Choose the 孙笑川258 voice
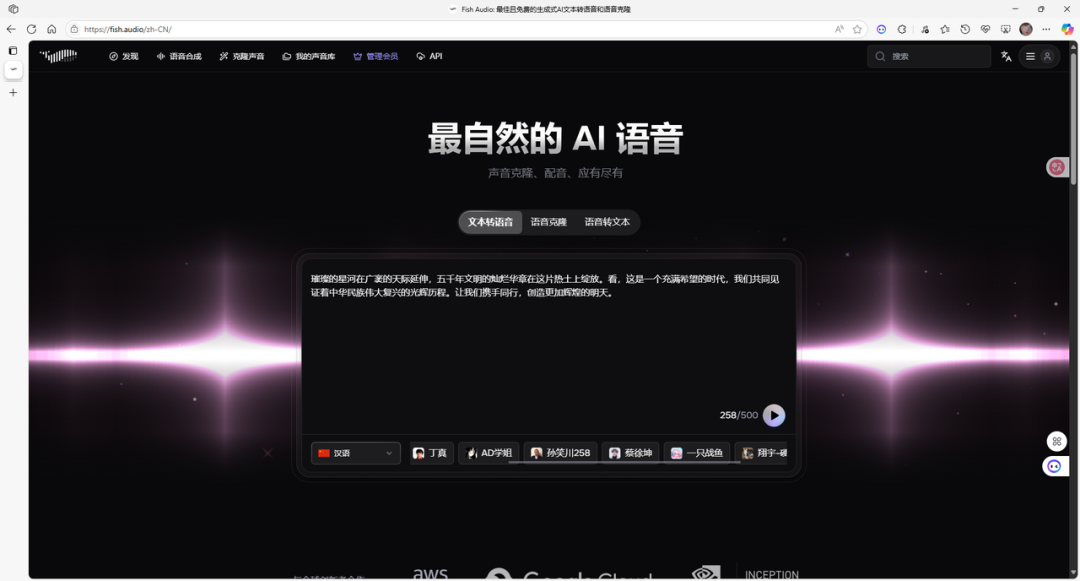The image size is (1080, 581). tap(560, 453)
